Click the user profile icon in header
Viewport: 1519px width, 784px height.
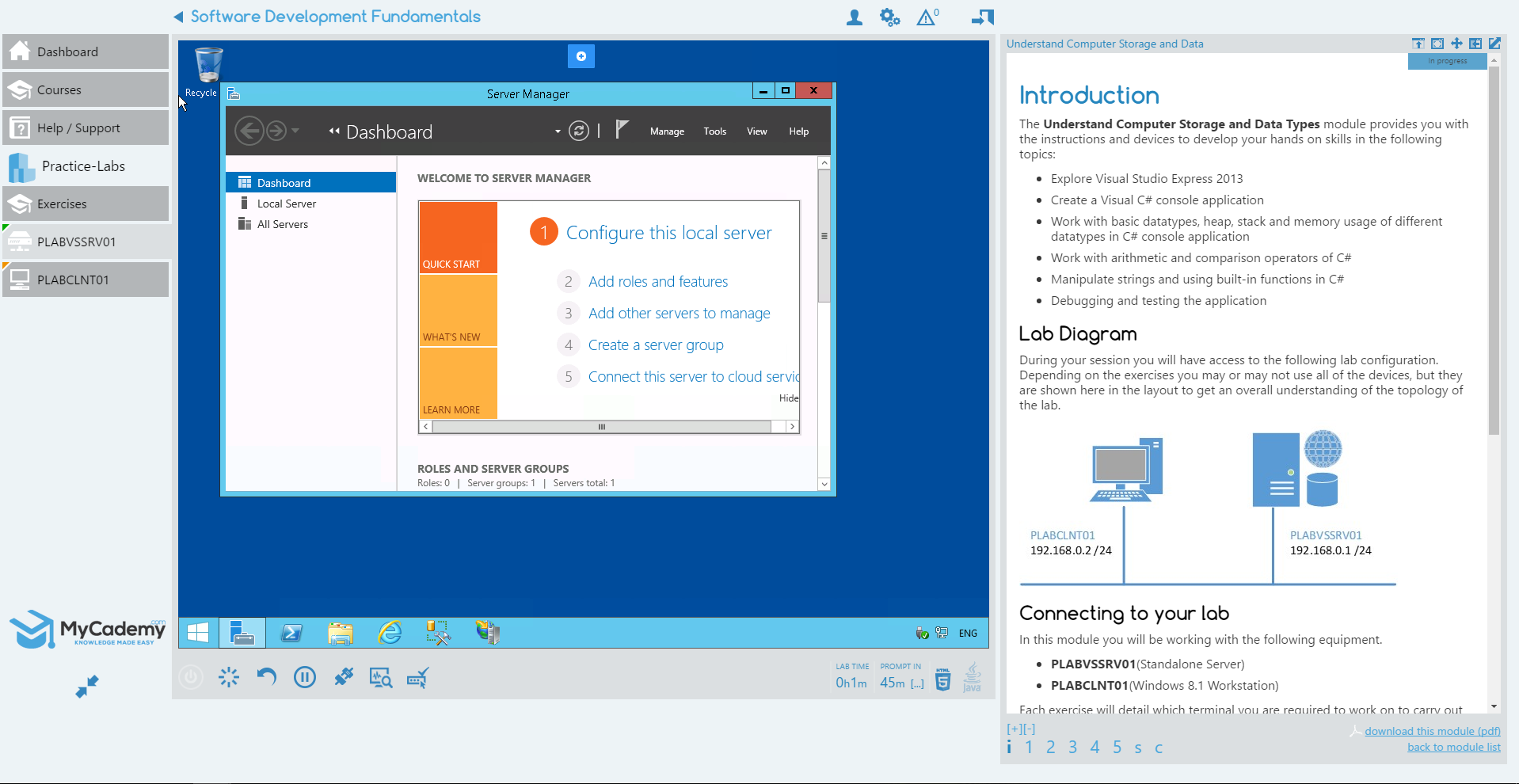point(854,17)
